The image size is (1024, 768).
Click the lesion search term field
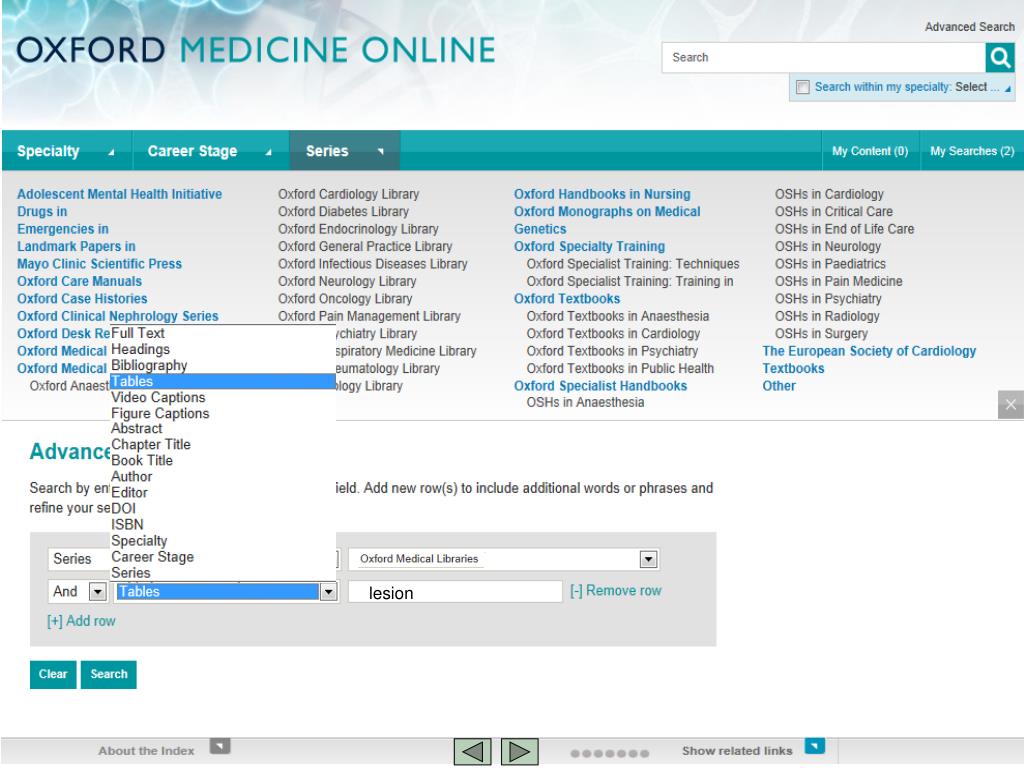(455, 592)
